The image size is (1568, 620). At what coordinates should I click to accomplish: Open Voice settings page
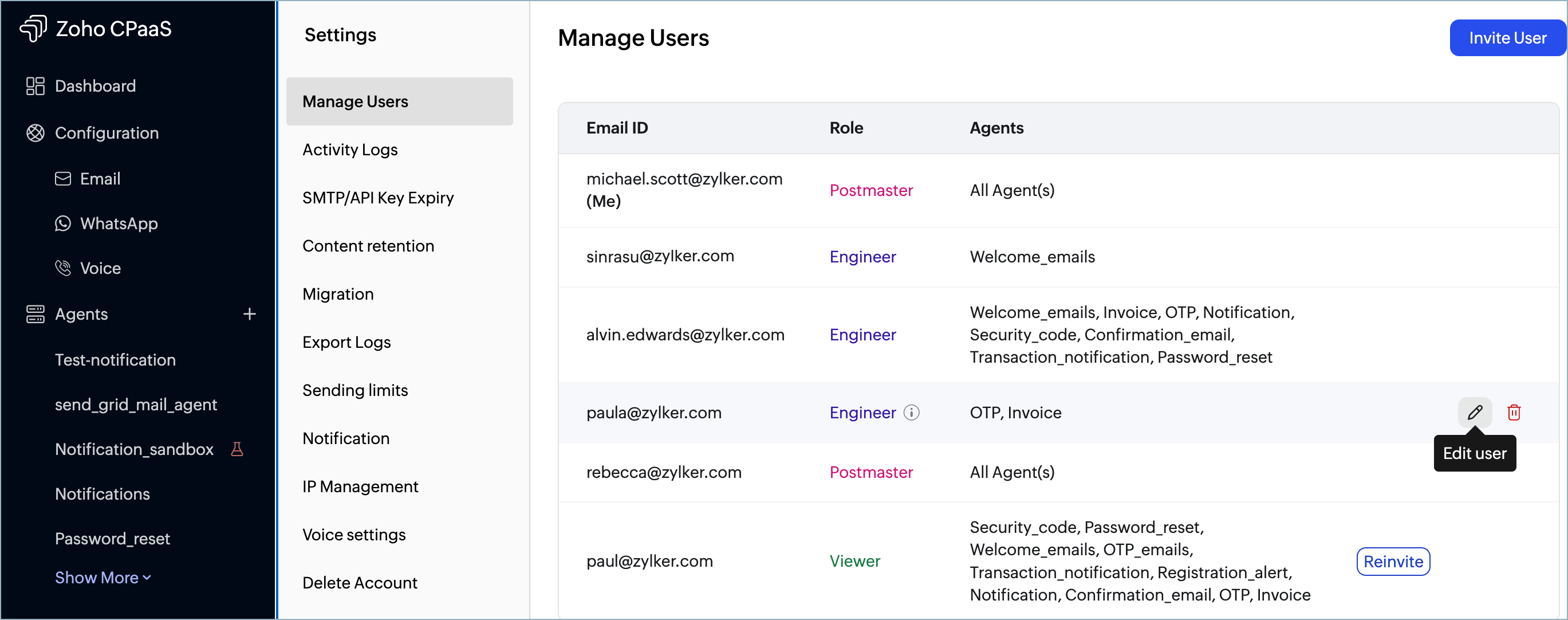(354, 534)
